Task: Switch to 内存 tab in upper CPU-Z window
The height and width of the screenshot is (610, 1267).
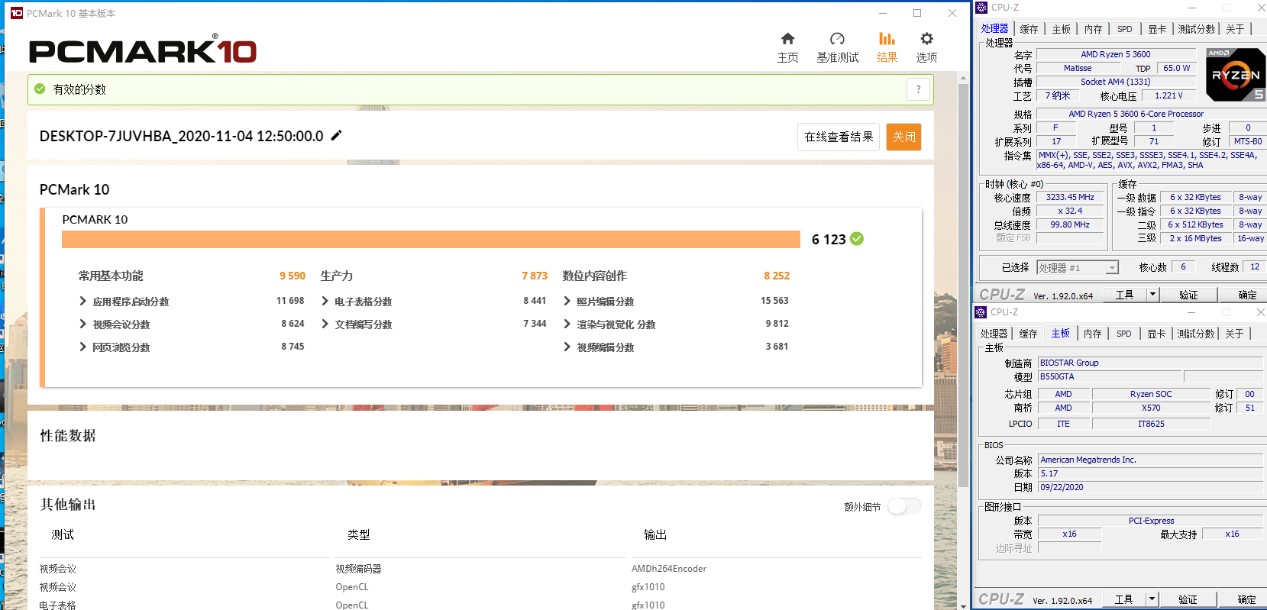Action: (1093, 29)
